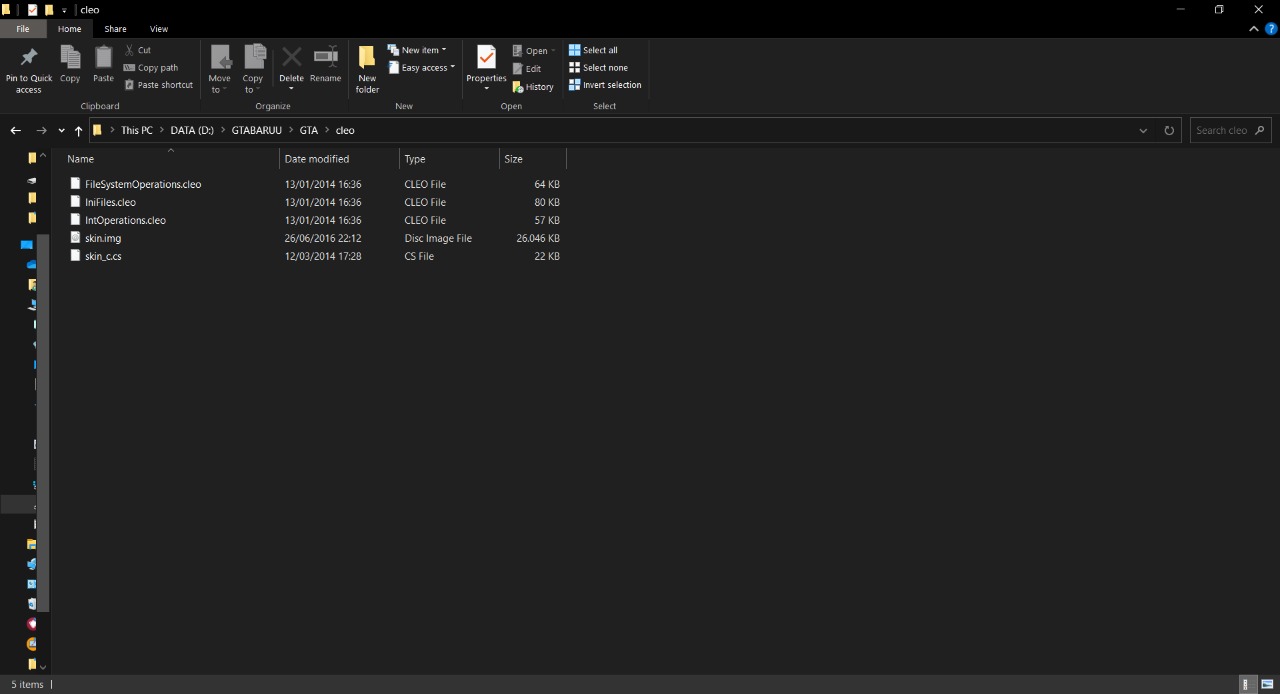Click Select all
Image resolution: width=1280 pixels, height=694 pixels.
593,50
